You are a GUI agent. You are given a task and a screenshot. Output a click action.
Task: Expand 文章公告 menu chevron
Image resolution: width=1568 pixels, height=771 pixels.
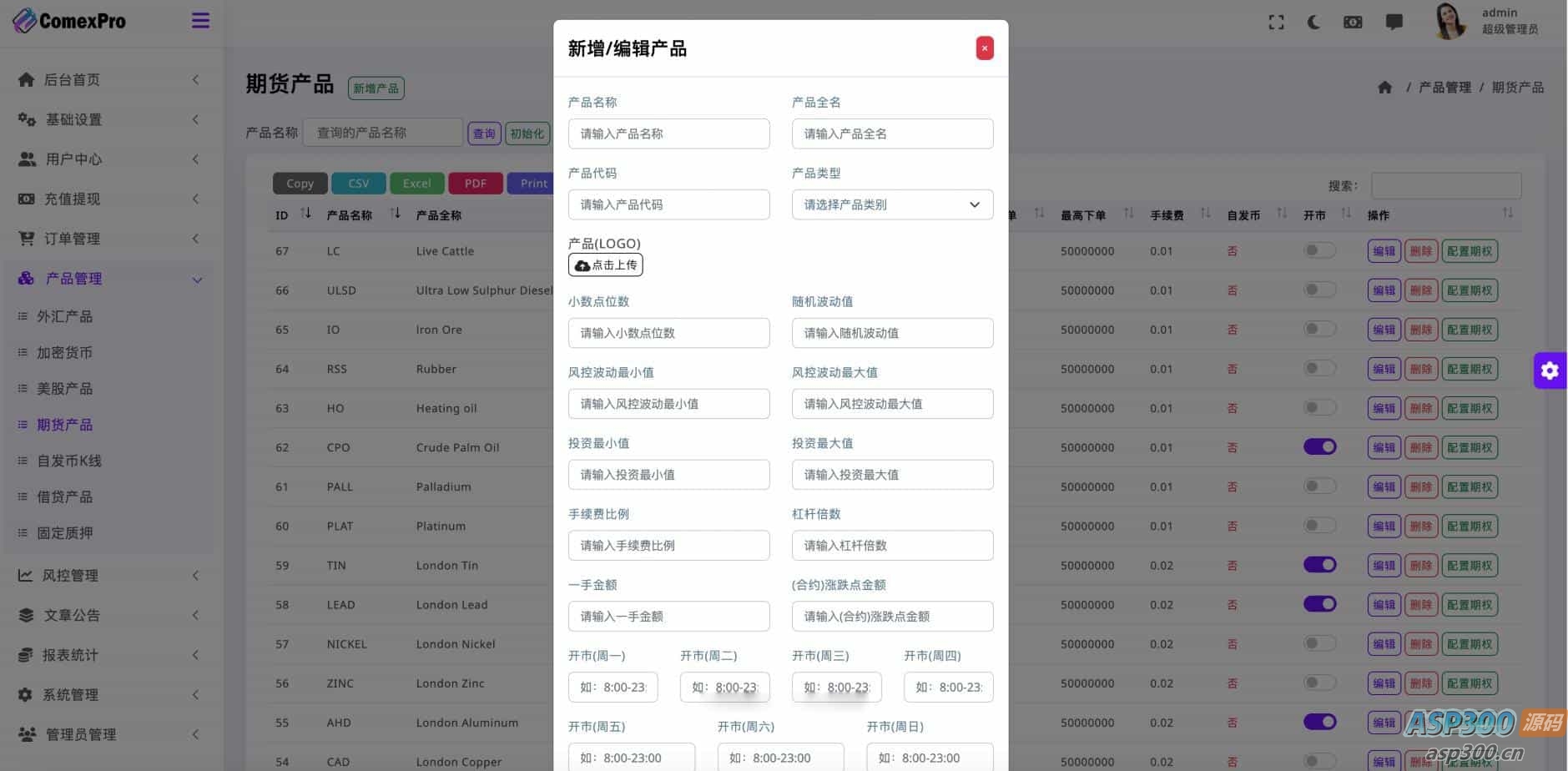coord(195,616)
